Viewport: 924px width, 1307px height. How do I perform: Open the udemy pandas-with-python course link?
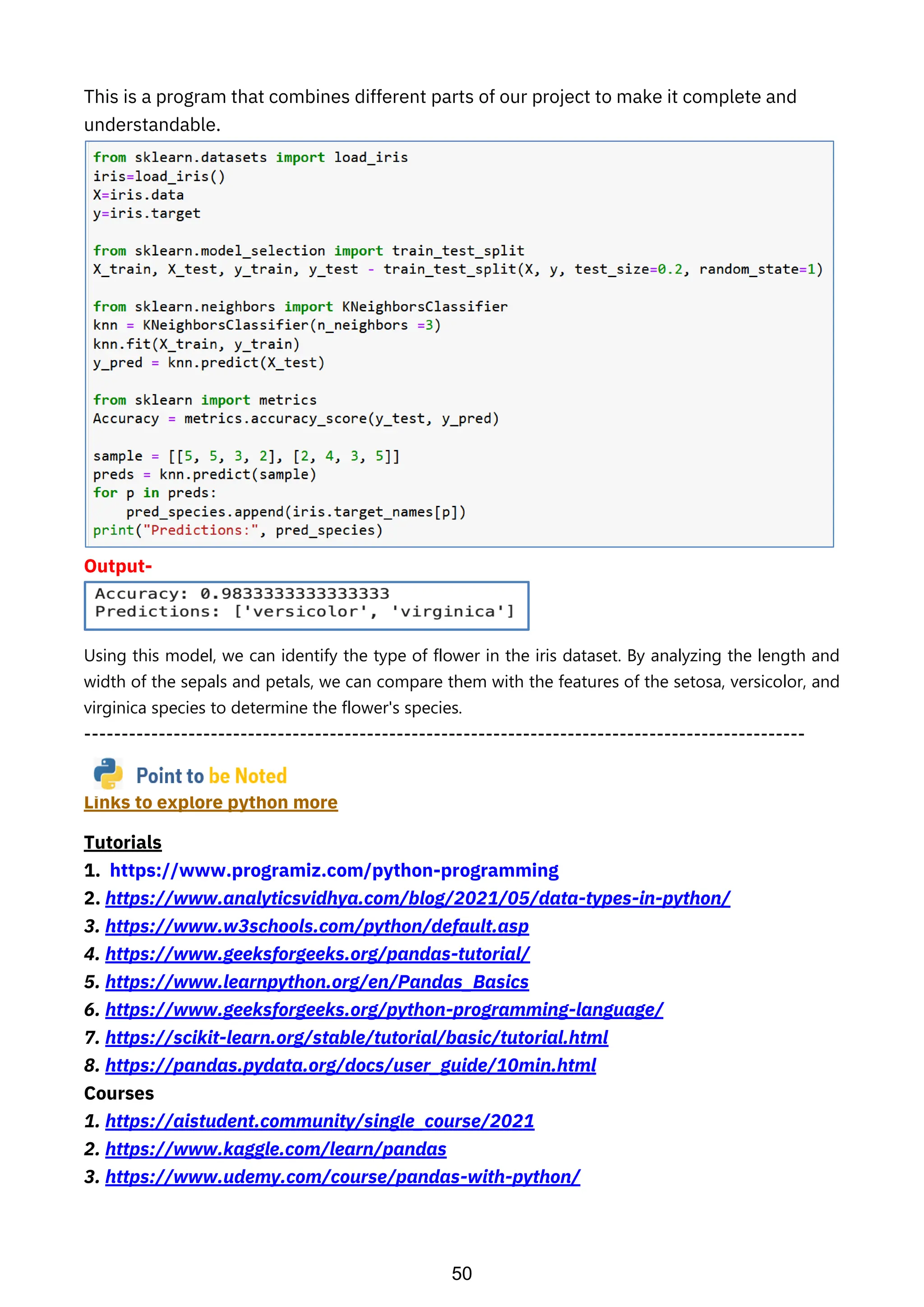(342, 1177)
